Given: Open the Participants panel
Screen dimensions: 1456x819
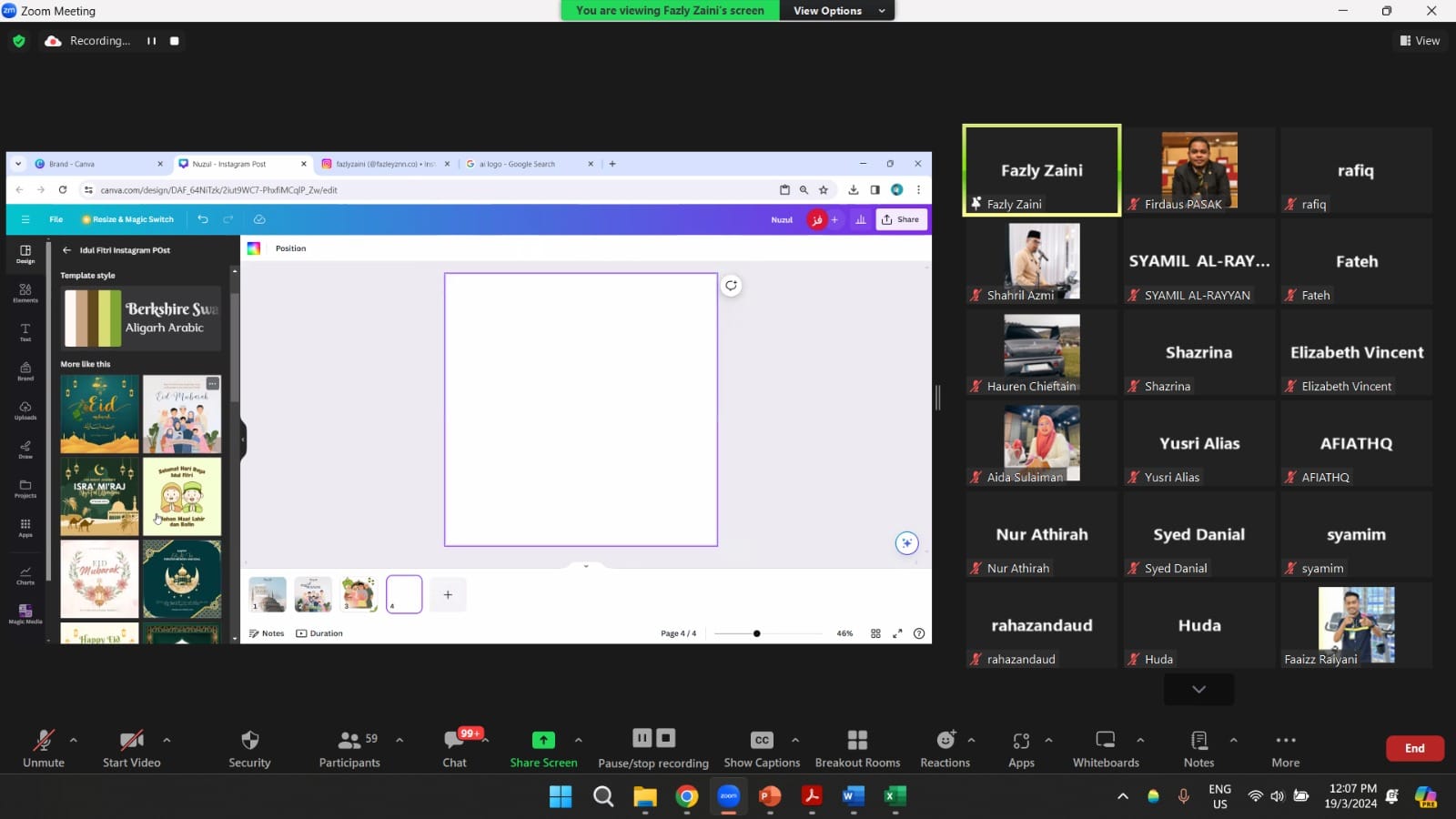Looking at the screenshot, I should [349, 741].
